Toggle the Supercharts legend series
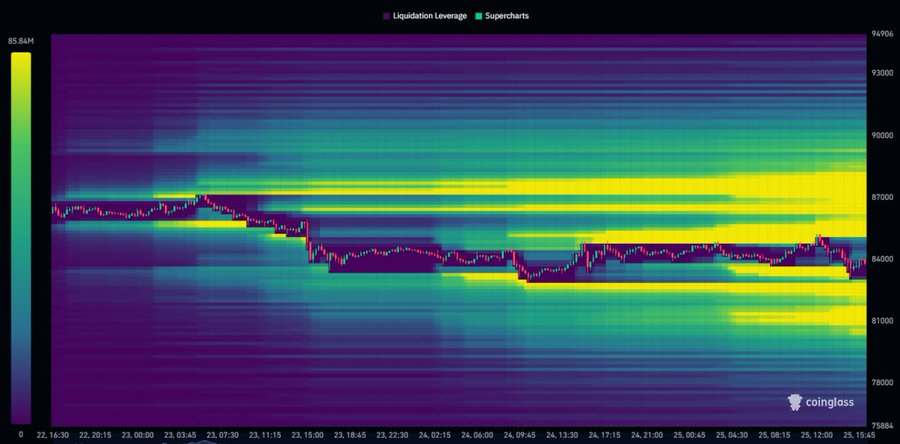The height and width of the screenshot is (444, 900). pos(502,16)
